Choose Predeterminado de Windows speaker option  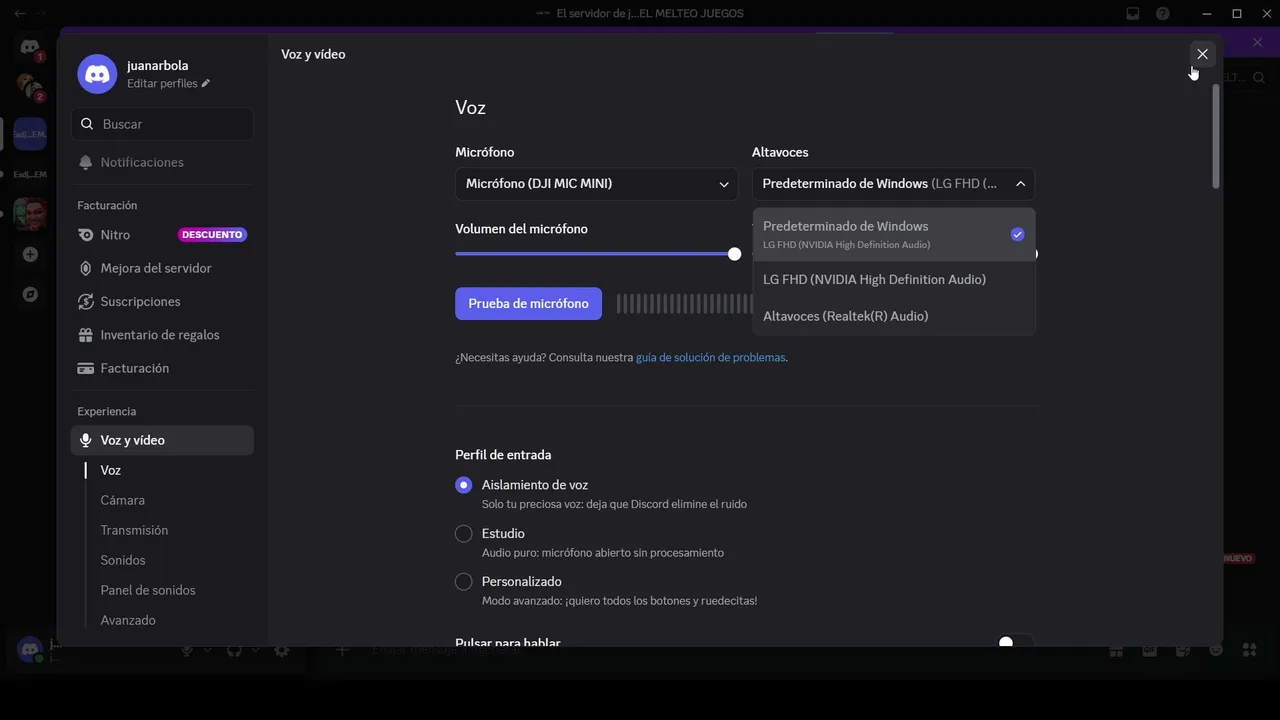[x=894, y=234]
